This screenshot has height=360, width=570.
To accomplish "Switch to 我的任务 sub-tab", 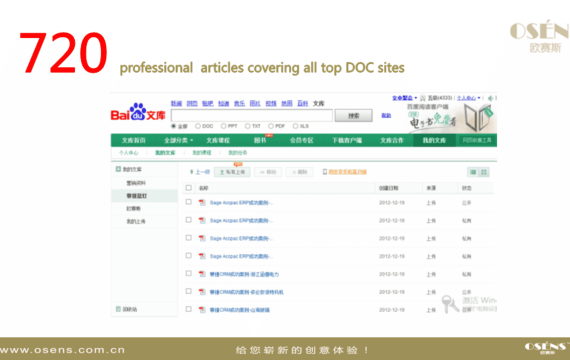I will (238, 153).
